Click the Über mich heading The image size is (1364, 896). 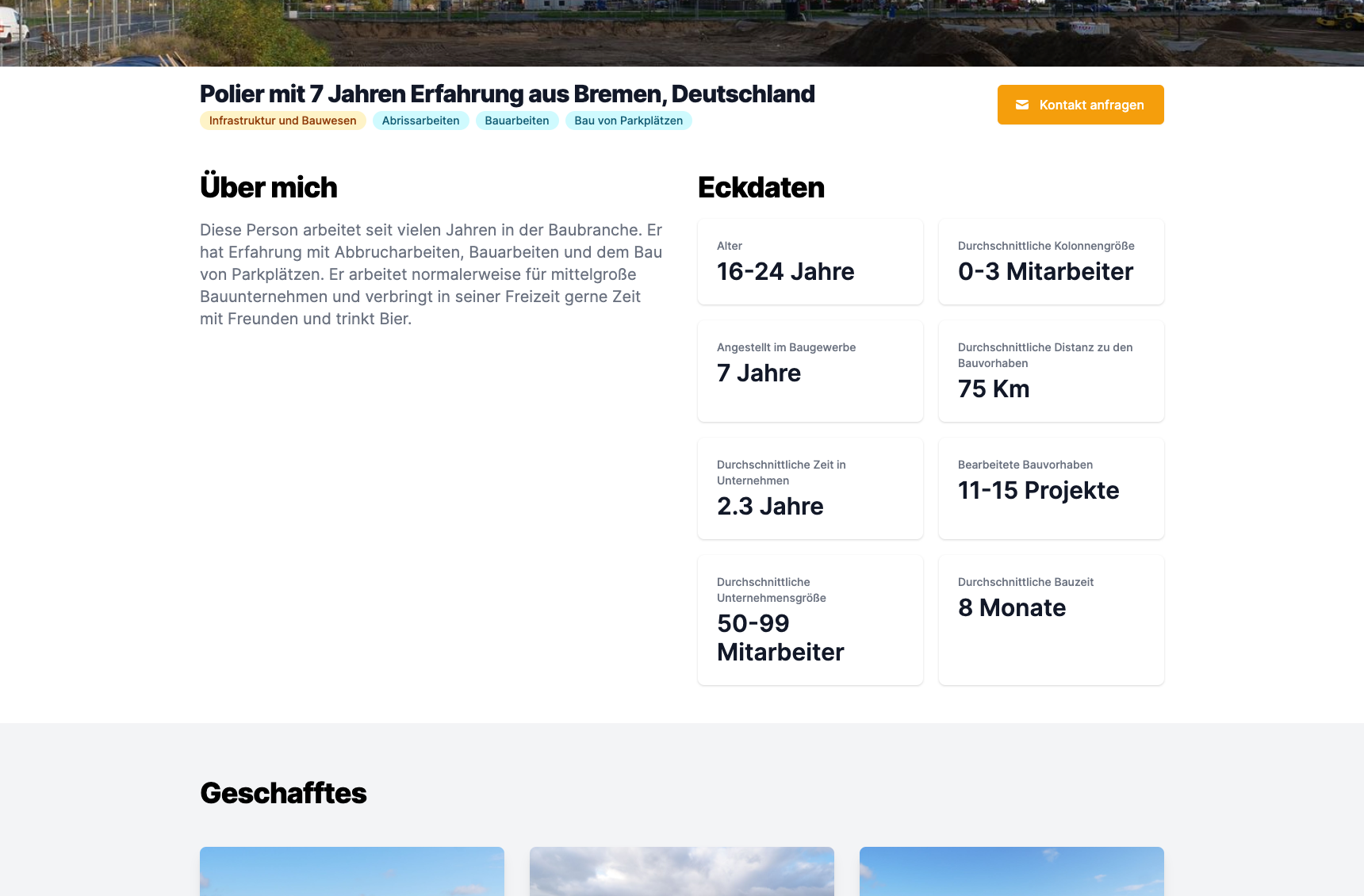point(269,187)
